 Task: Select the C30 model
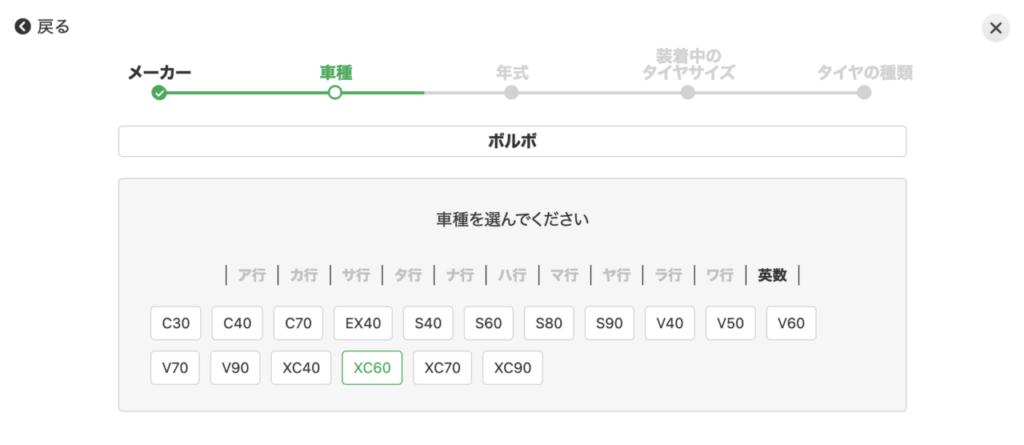pyautogui.click(x=176, y=323)
